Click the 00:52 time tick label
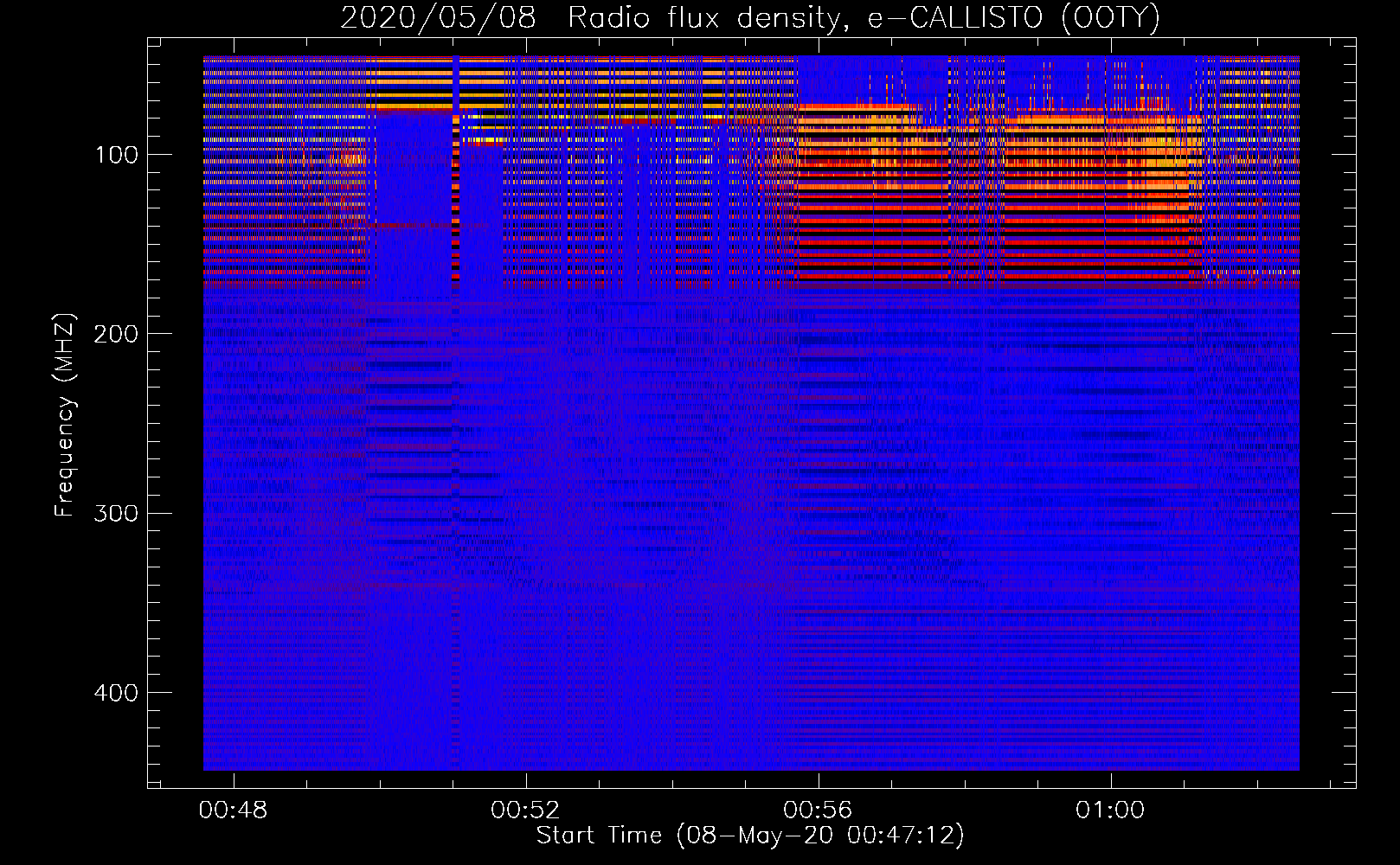 click(525, 811)
